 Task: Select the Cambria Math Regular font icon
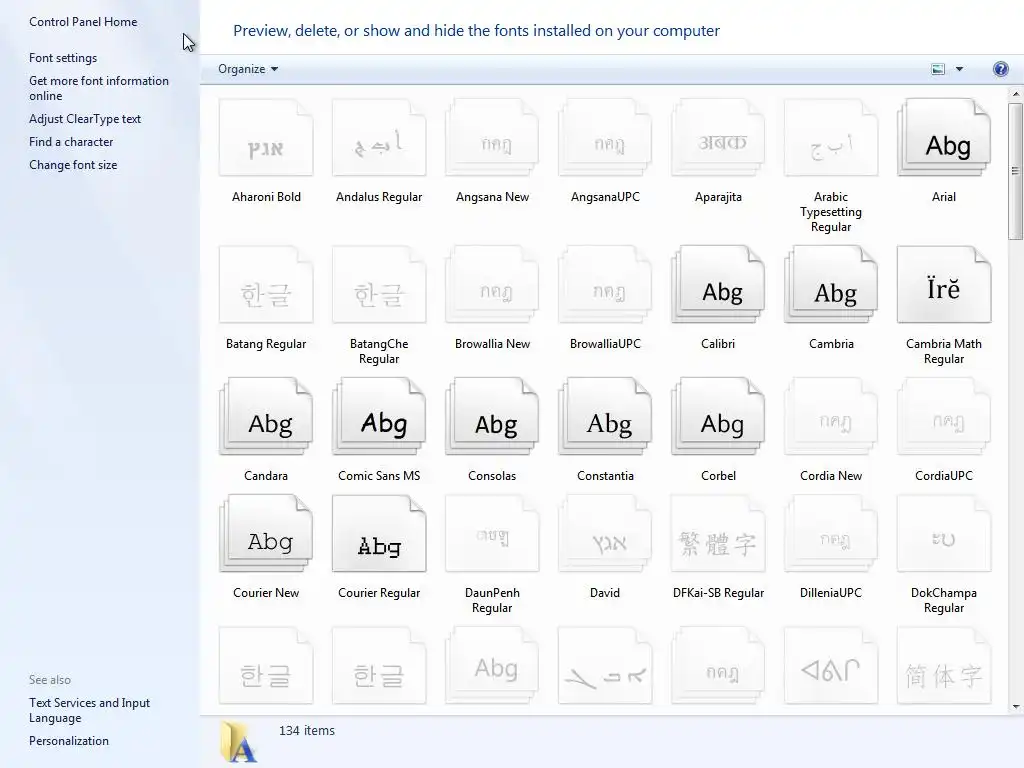click(944, 285)
